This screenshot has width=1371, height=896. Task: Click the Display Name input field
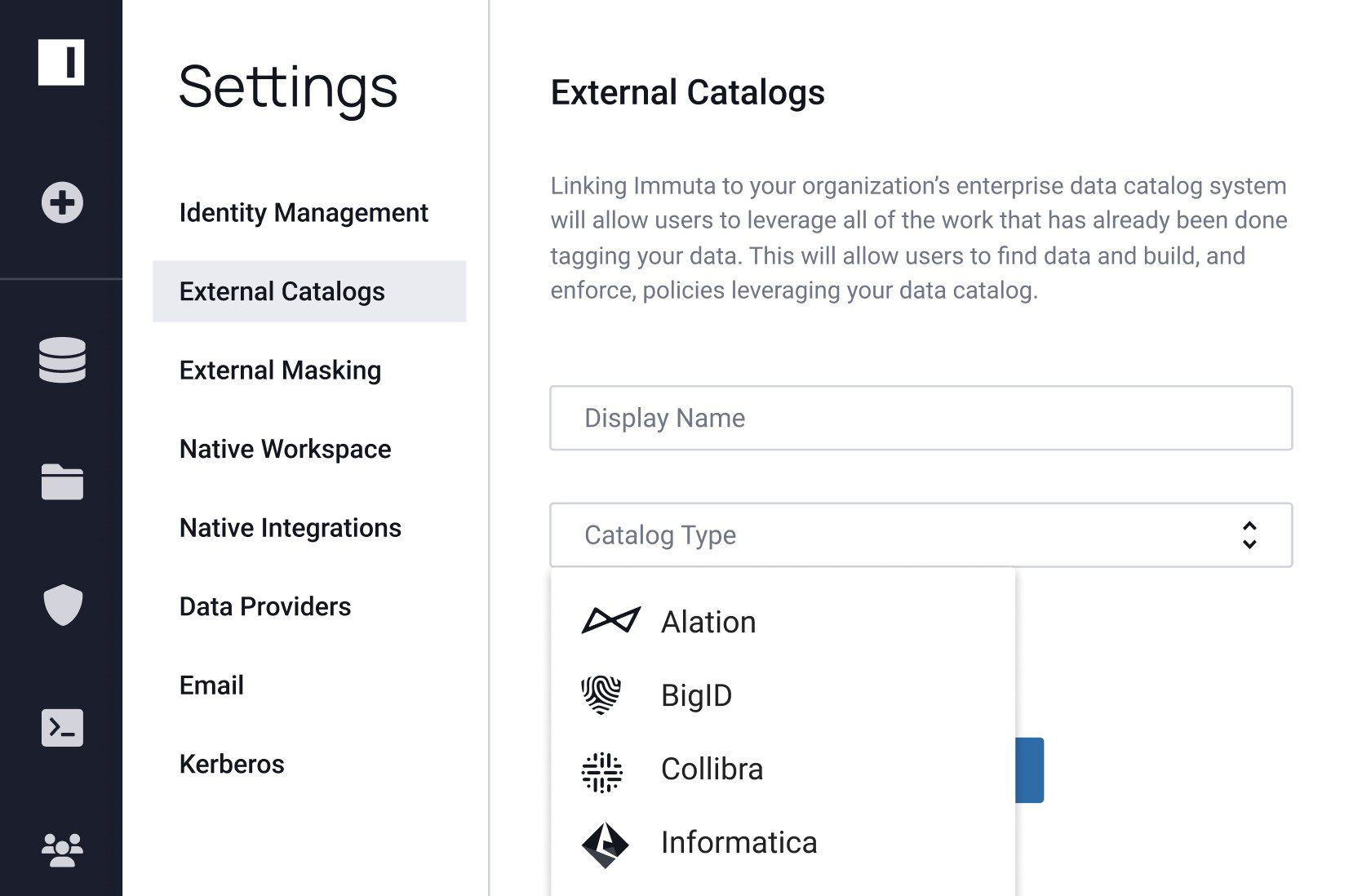click(x=921, y=418)
